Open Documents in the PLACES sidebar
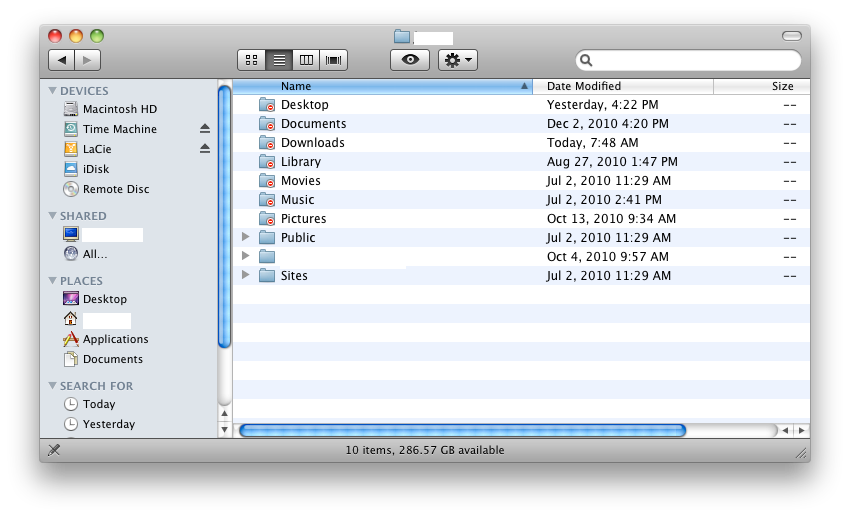 pyautogui.click(x=103, y=359)
